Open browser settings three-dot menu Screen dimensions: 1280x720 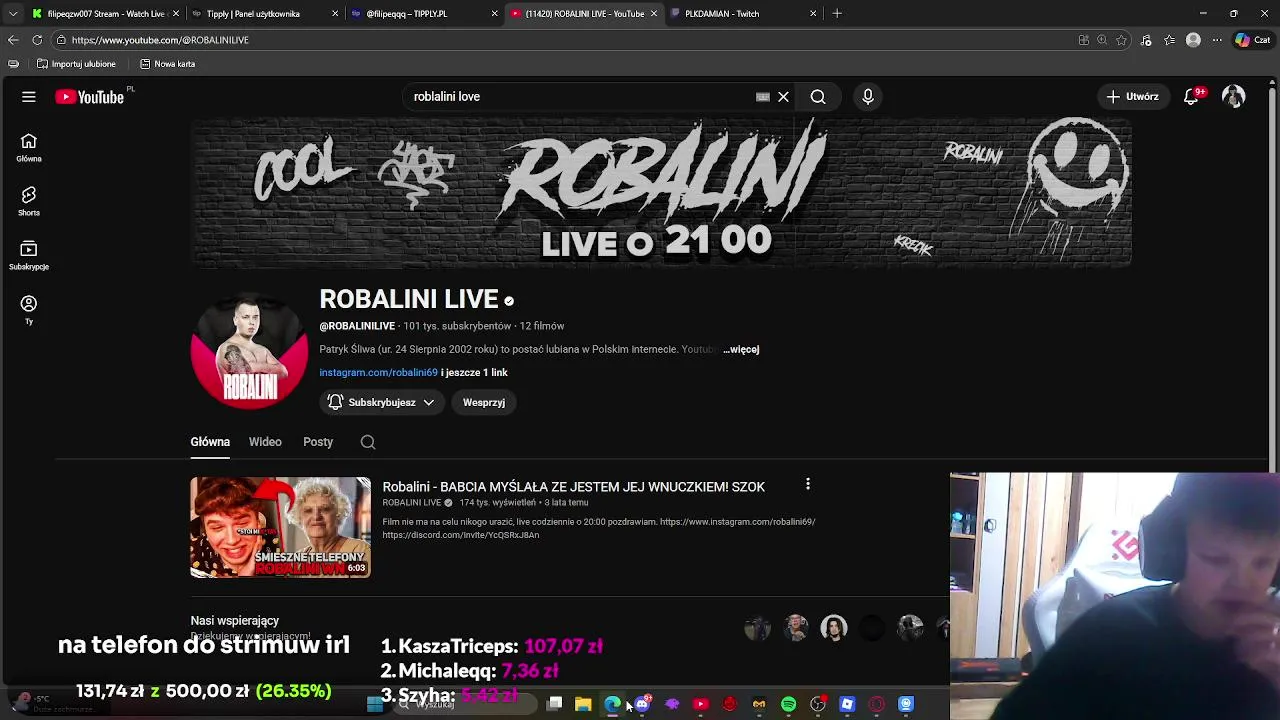coord(1217,40)
